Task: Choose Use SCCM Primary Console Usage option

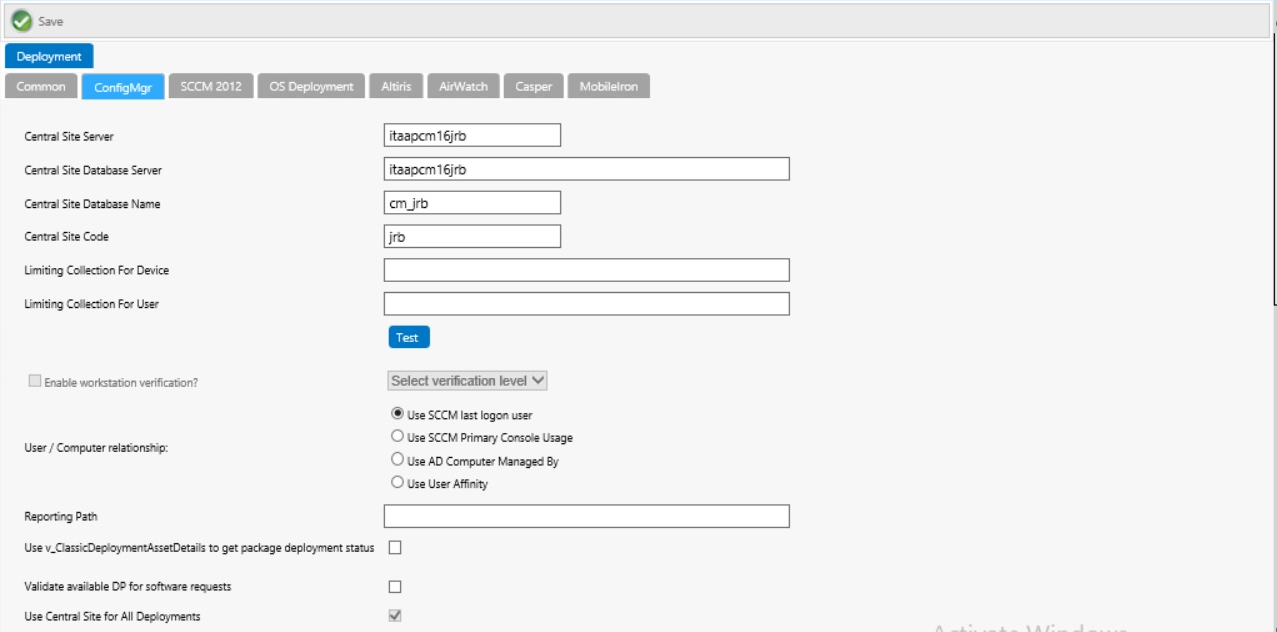Action: point(398,437)
